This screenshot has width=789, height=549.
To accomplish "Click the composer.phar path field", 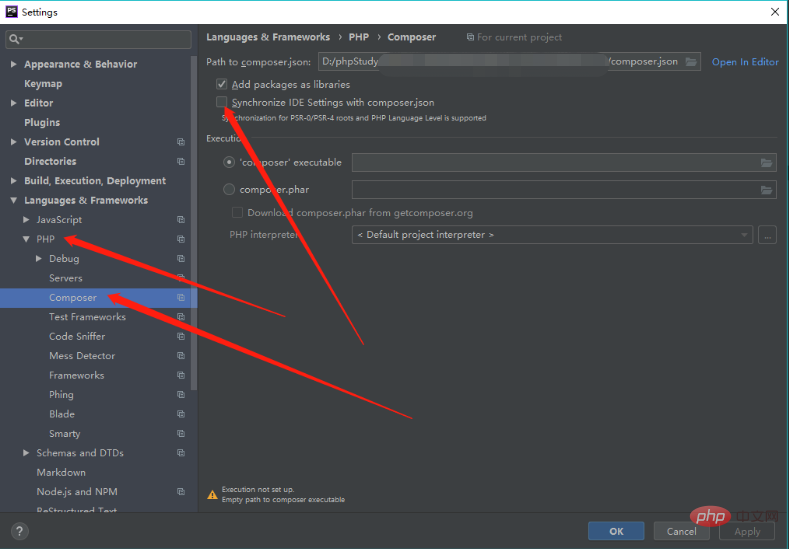I will [x=564, y=190].
